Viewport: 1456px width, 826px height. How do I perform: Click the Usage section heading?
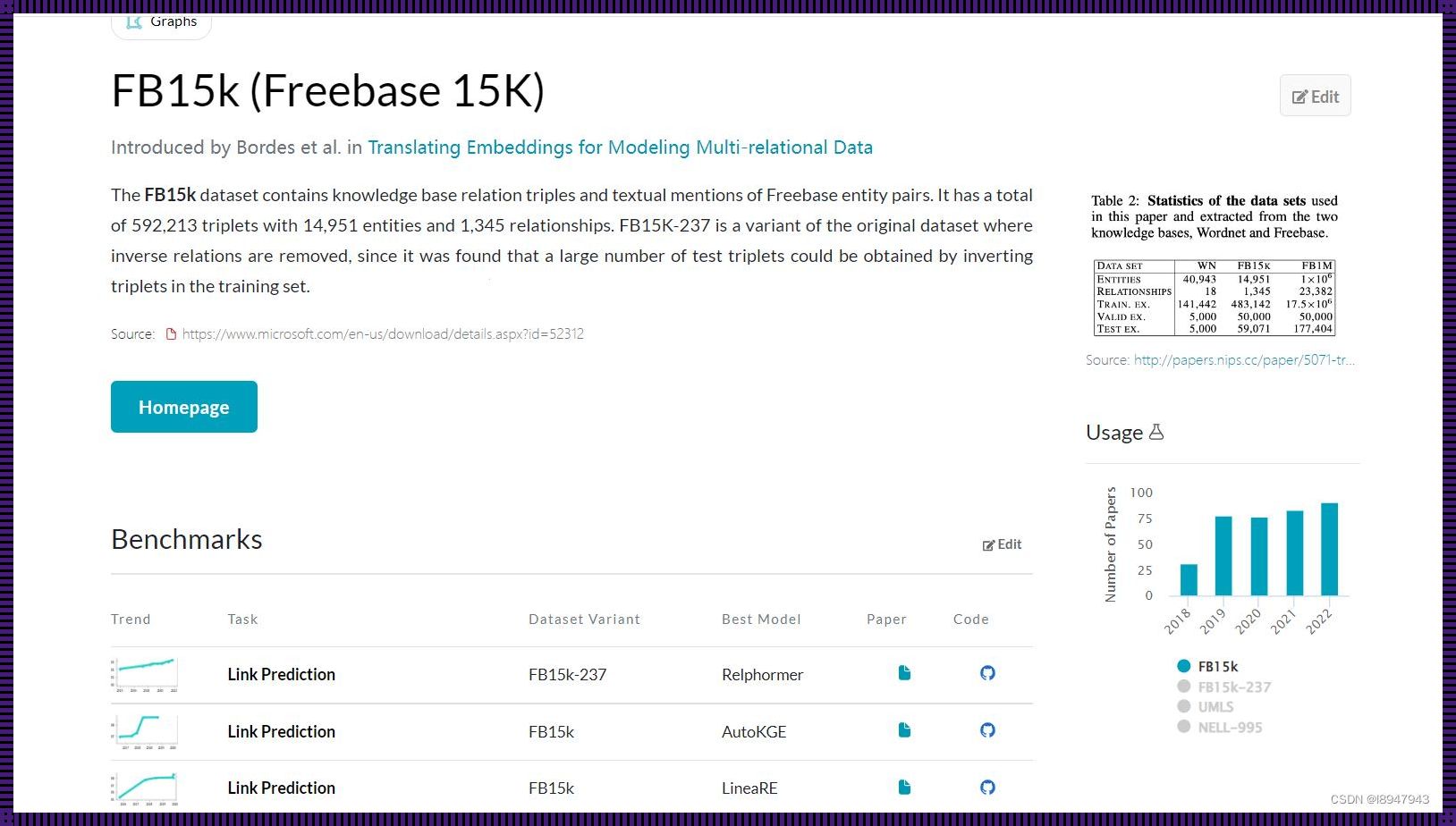[x=1114, y=433]
